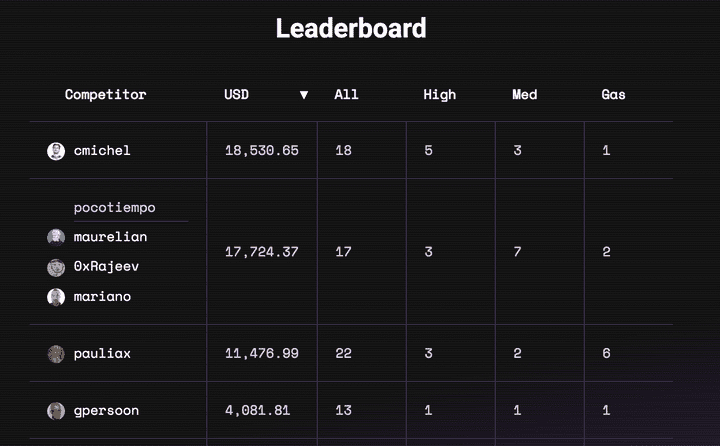The width and height of the screenshot is (720, 446).
Task: Click cmichel's avatar icon
Action: point(56,151)
